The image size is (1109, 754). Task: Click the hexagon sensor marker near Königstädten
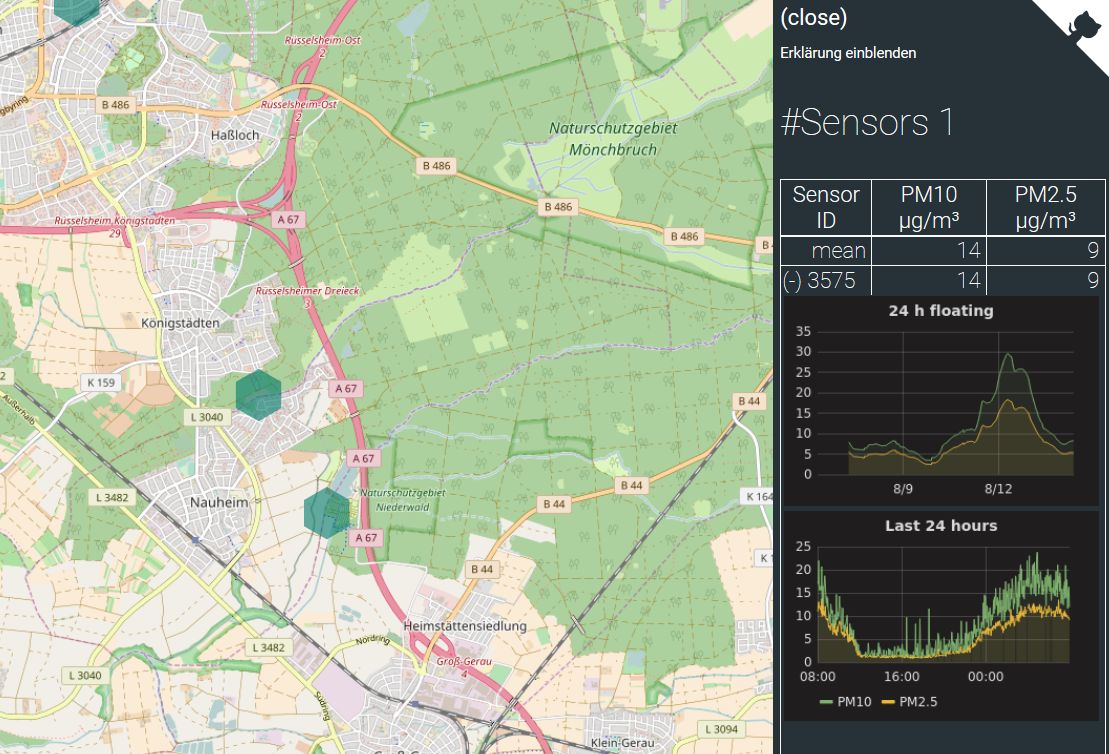(259, 394)
